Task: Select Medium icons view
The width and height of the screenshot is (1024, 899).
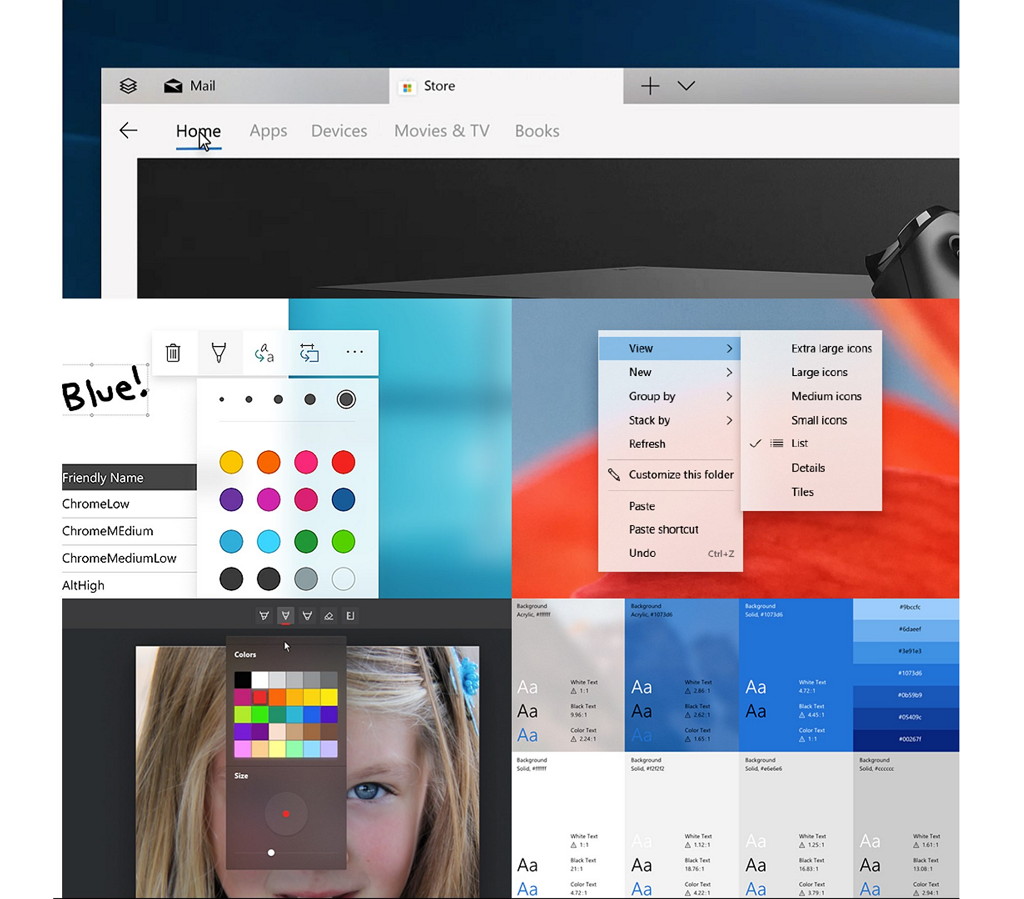Action: coord(811,396)
